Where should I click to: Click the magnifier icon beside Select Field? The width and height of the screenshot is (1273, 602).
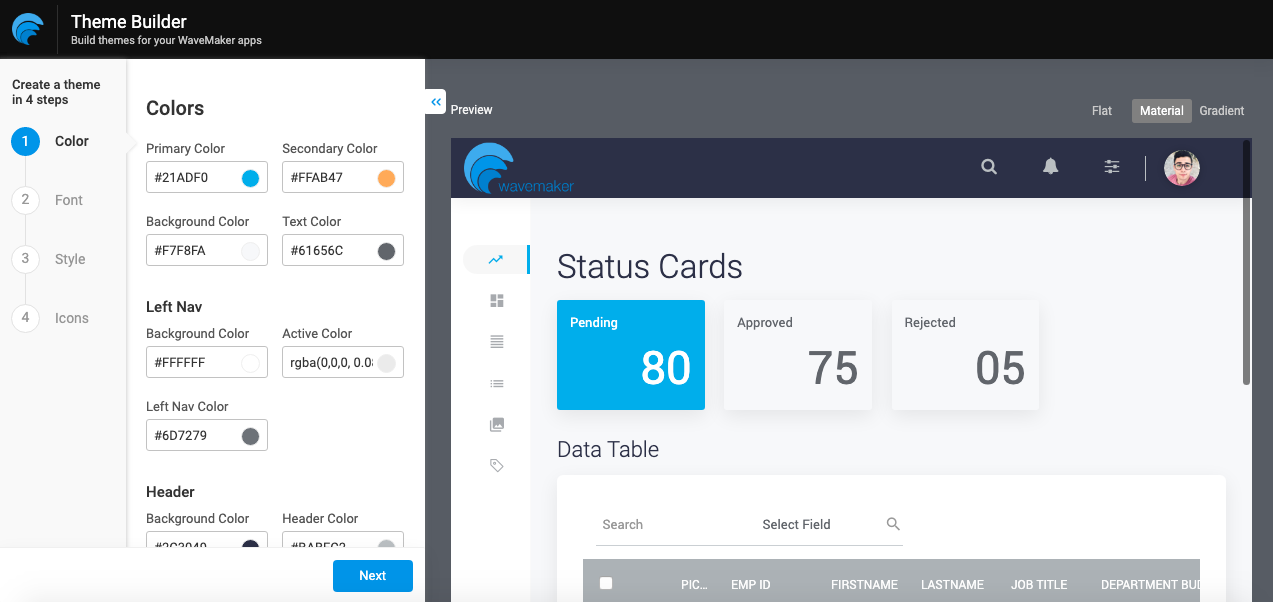pyautogui.click(x=893, y=524)
